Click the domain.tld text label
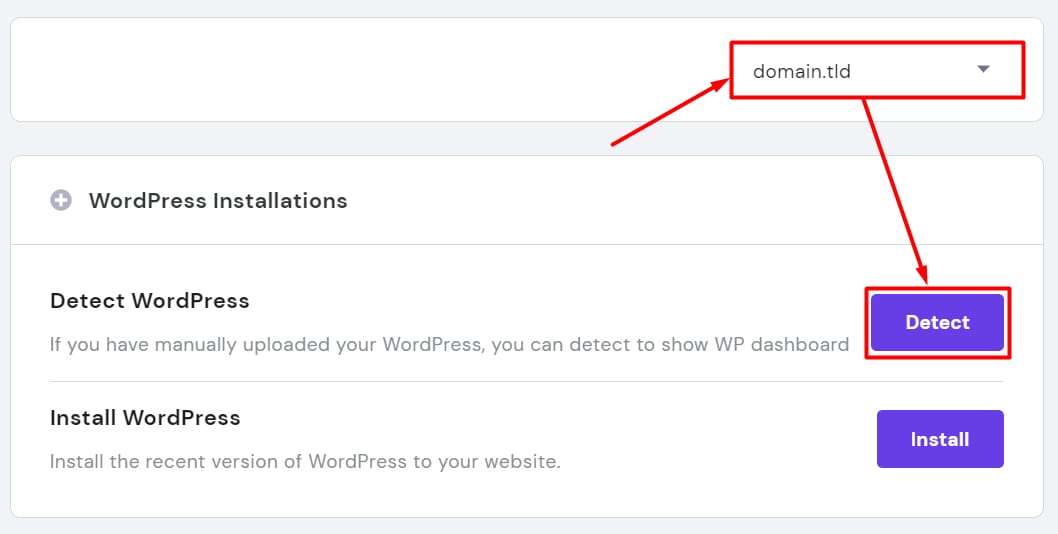 coord(802,71)
